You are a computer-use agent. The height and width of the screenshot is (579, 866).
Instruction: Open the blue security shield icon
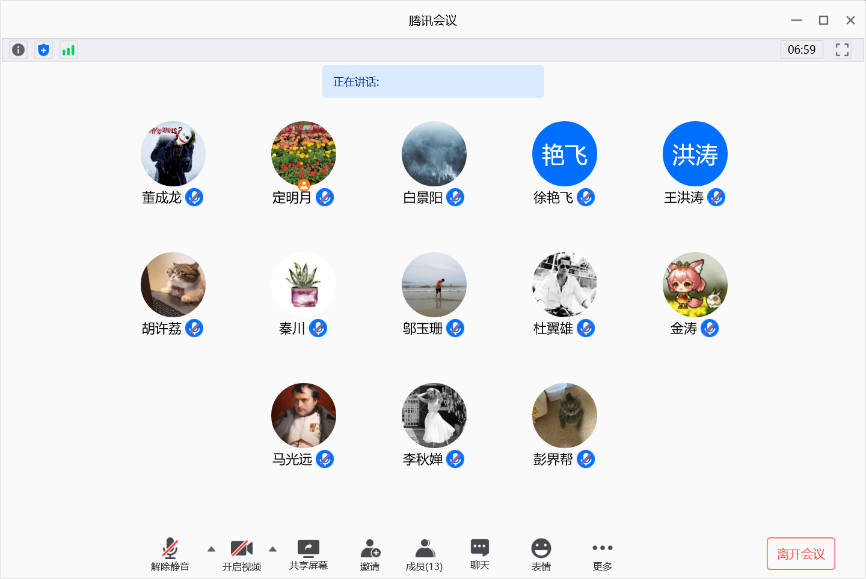pyautogui.click(x=43, y=50)
